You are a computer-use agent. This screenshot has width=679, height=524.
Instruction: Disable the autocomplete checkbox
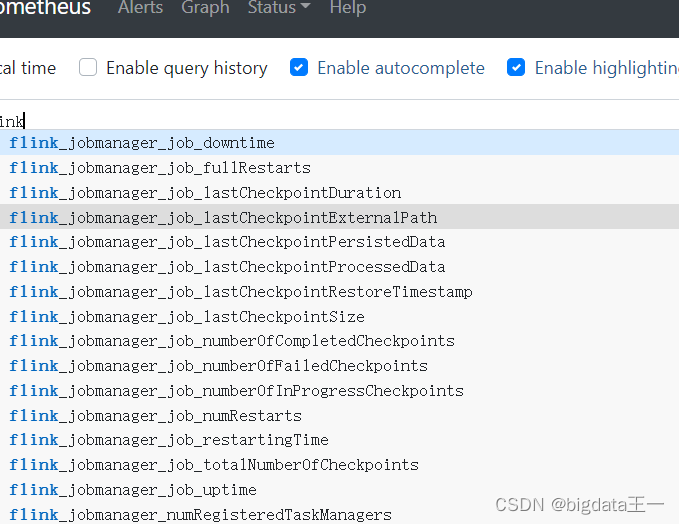[x=299, y=68]
